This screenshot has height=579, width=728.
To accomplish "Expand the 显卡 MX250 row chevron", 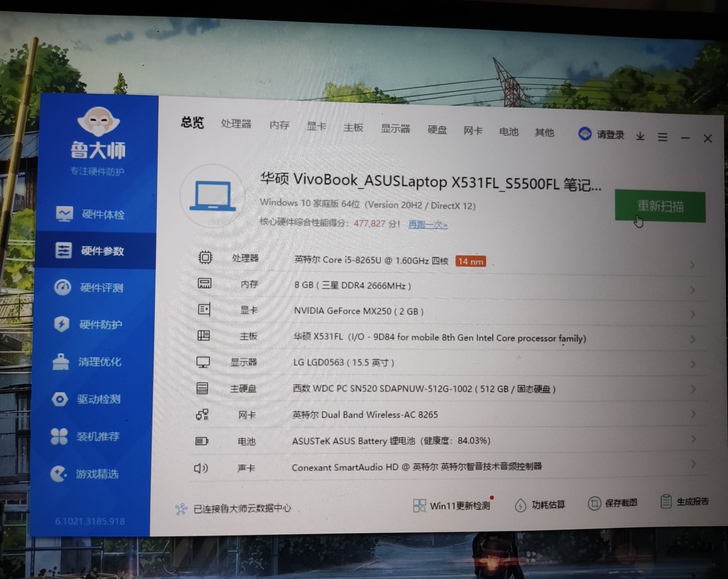I will [692, 315].
